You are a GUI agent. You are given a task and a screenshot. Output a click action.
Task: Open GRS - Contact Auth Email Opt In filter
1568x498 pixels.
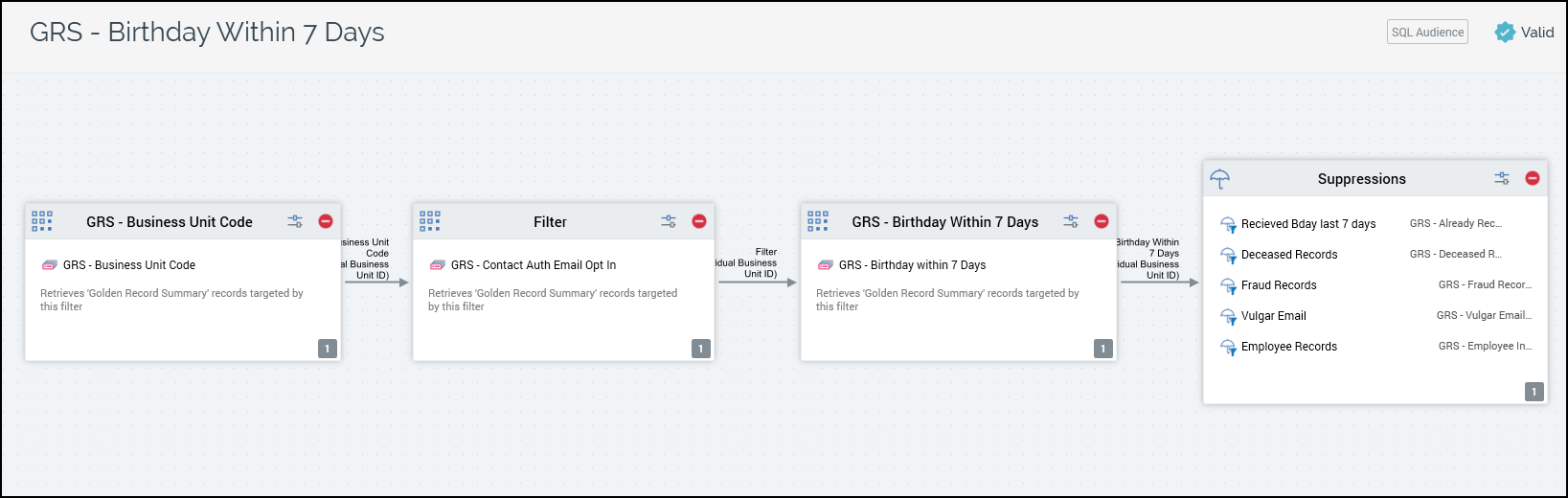[x=533, y=265]
